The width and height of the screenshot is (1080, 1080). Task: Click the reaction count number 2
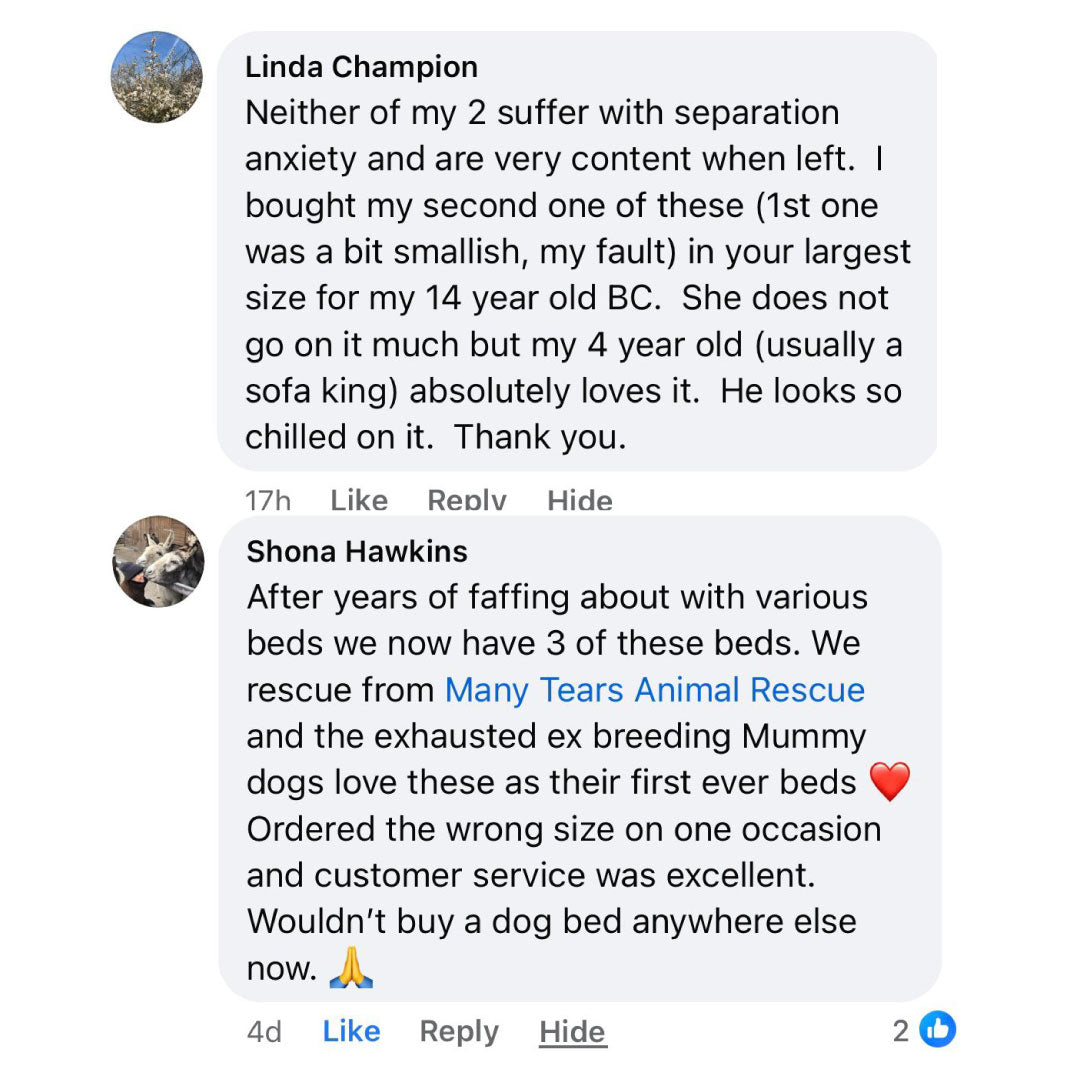pos(901,1030)
